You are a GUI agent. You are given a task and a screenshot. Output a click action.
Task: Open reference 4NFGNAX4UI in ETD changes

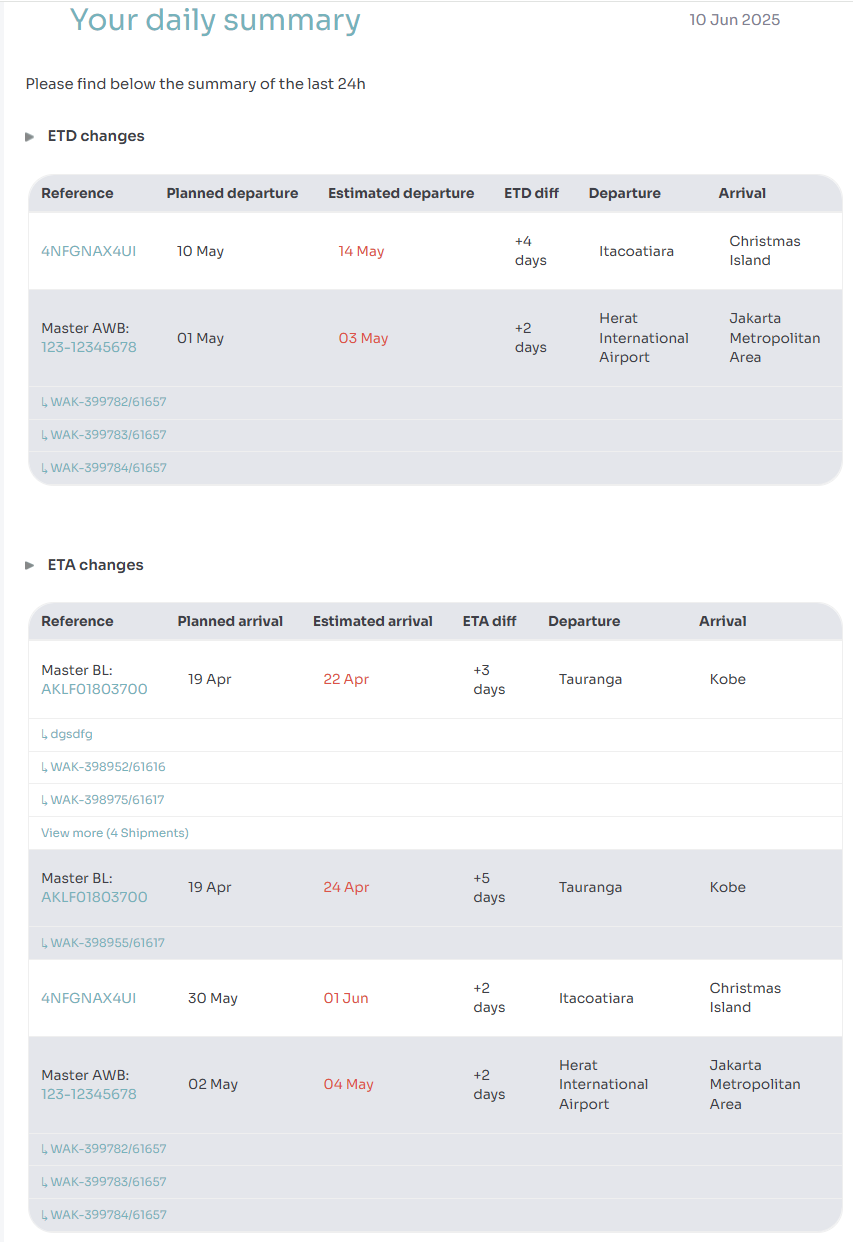(88, 251)
